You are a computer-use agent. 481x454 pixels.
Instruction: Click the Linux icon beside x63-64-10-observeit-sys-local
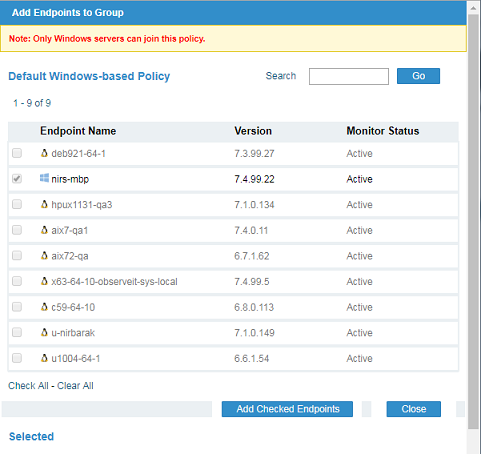pyautogui.click(x=44, y=281)
